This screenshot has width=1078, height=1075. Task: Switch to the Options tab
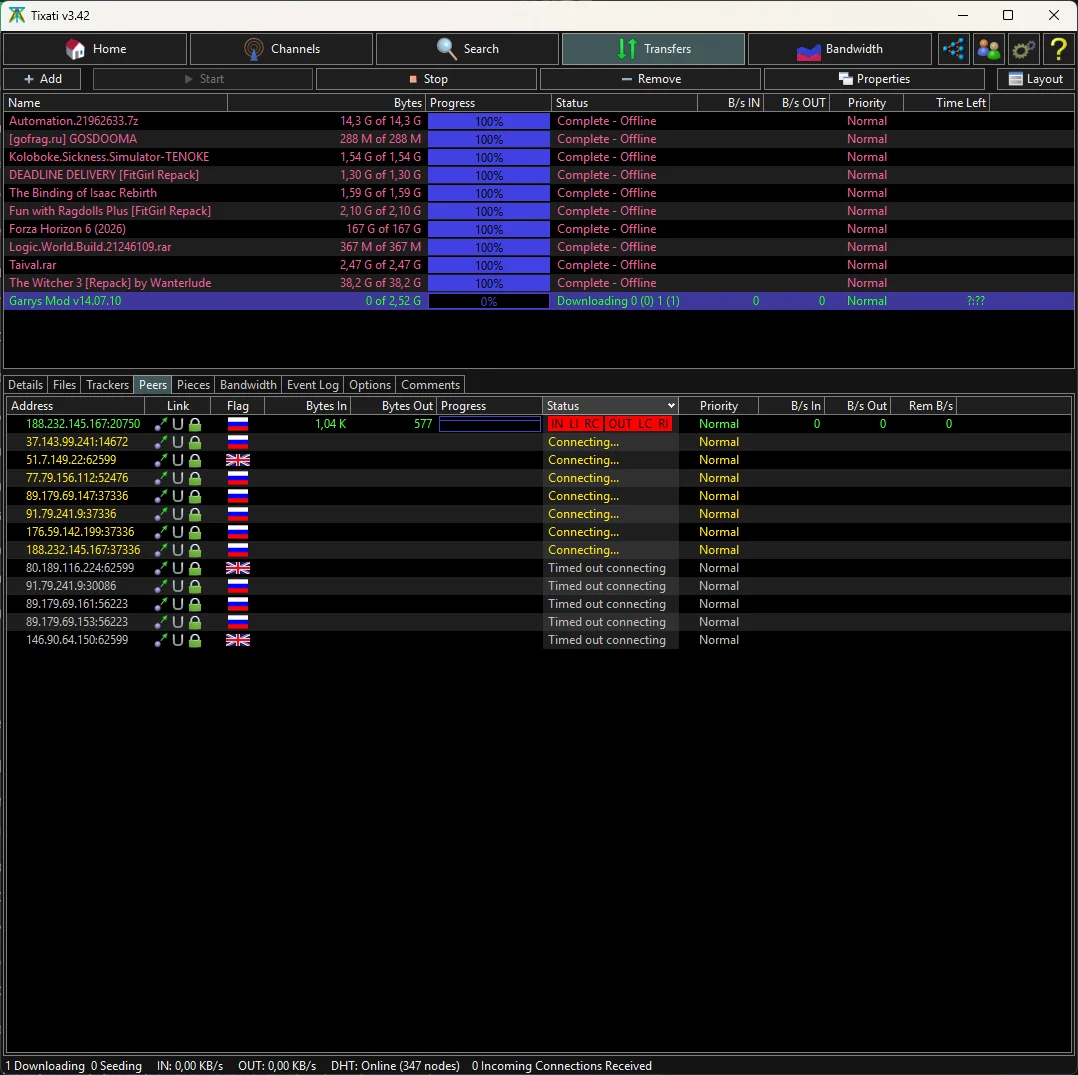coord(370,385)
